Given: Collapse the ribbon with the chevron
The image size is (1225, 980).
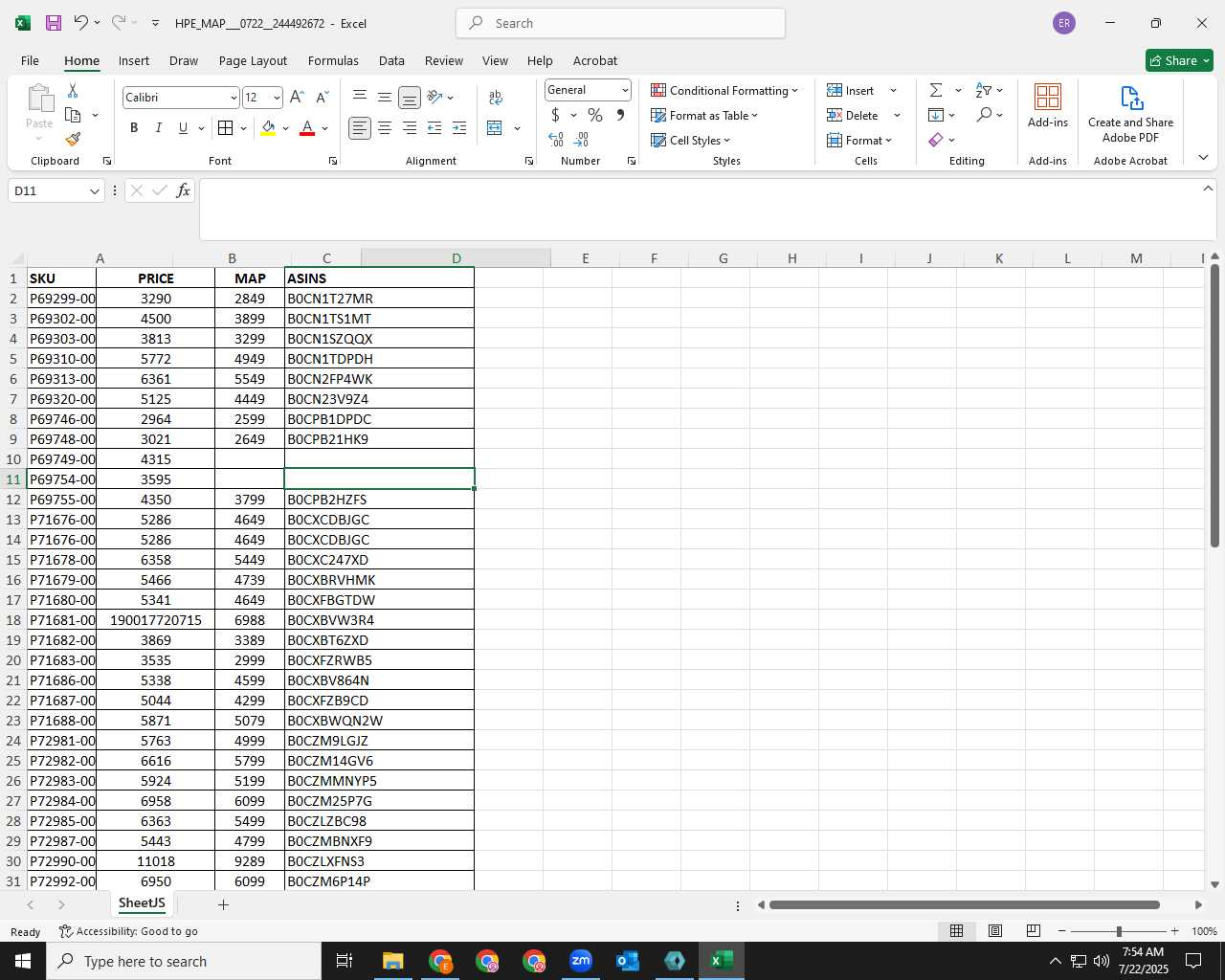Looking at the screenshot, I should pyautogui.click(x=1203, y=158).
